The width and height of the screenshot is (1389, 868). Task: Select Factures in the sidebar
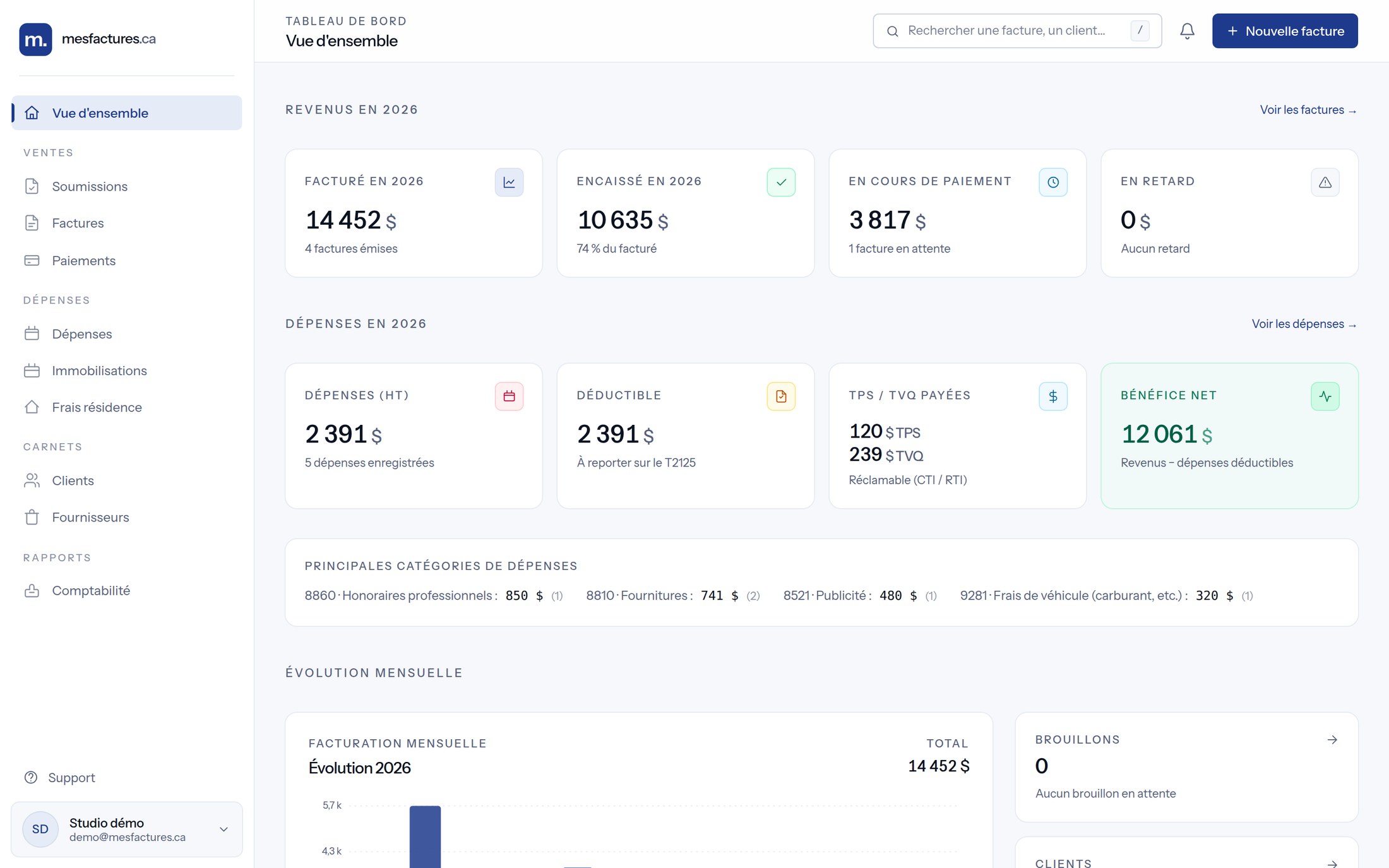pos(126,223)
